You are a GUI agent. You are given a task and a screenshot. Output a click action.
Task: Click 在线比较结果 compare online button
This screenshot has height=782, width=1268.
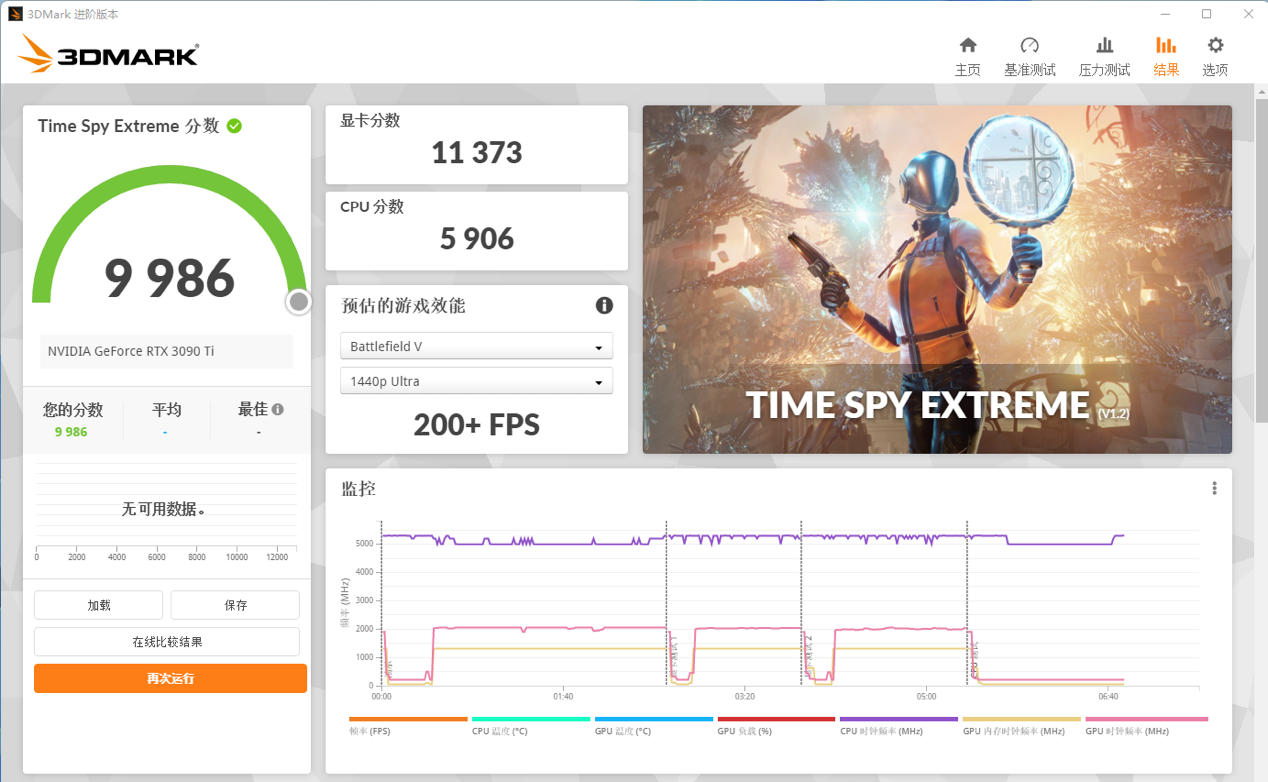(x=167, y=642)
